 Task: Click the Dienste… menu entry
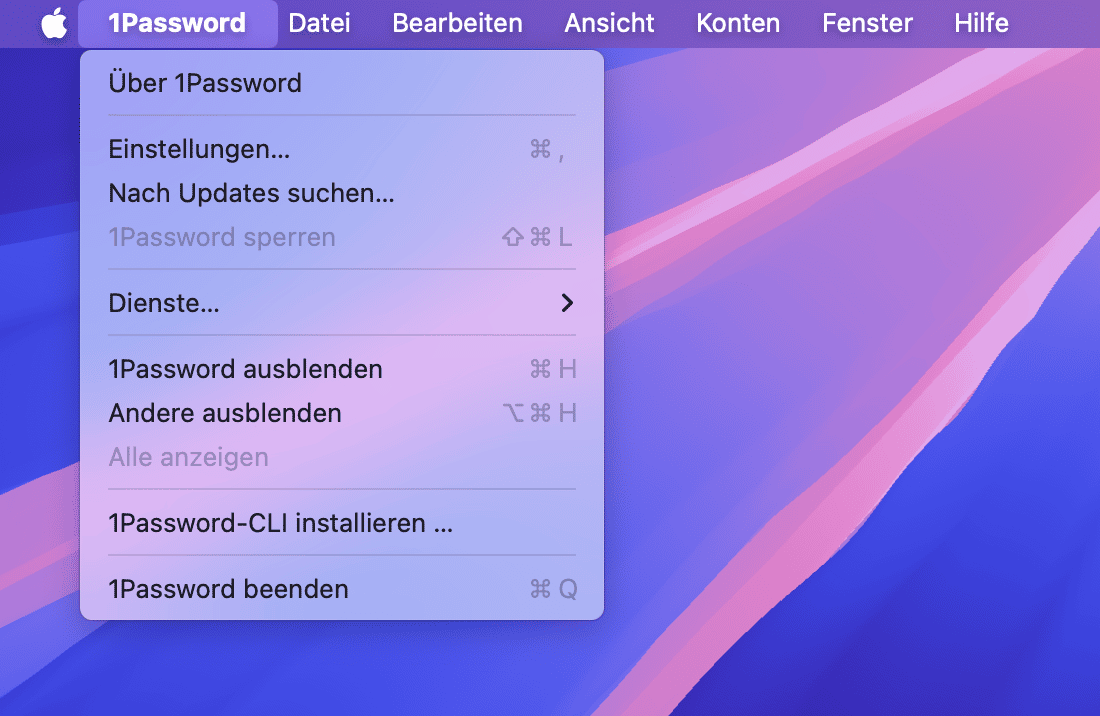[164, 303]
